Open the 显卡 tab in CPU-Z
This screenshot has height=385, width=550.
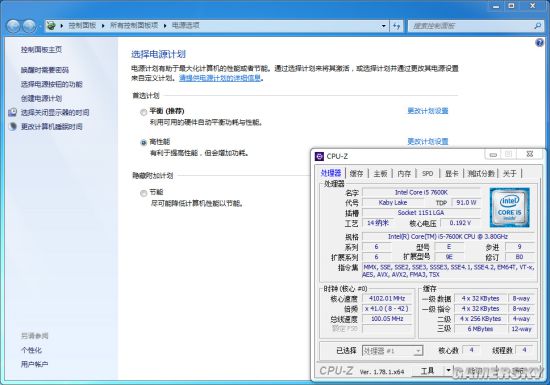tap(451, 173)
